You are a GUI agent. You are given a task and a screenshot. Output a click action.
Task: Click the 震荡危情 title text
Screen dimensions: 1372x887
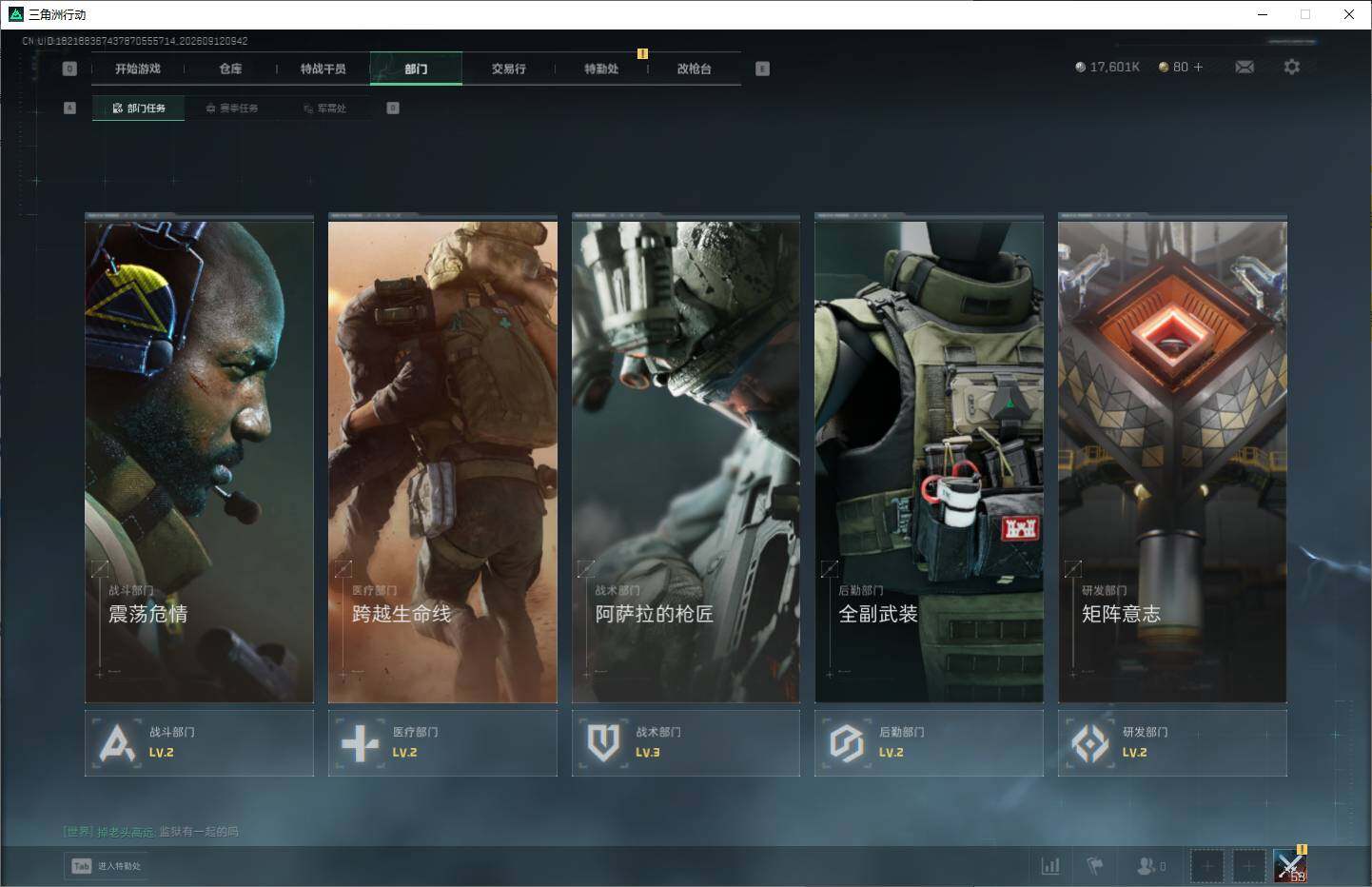[148, 614]
